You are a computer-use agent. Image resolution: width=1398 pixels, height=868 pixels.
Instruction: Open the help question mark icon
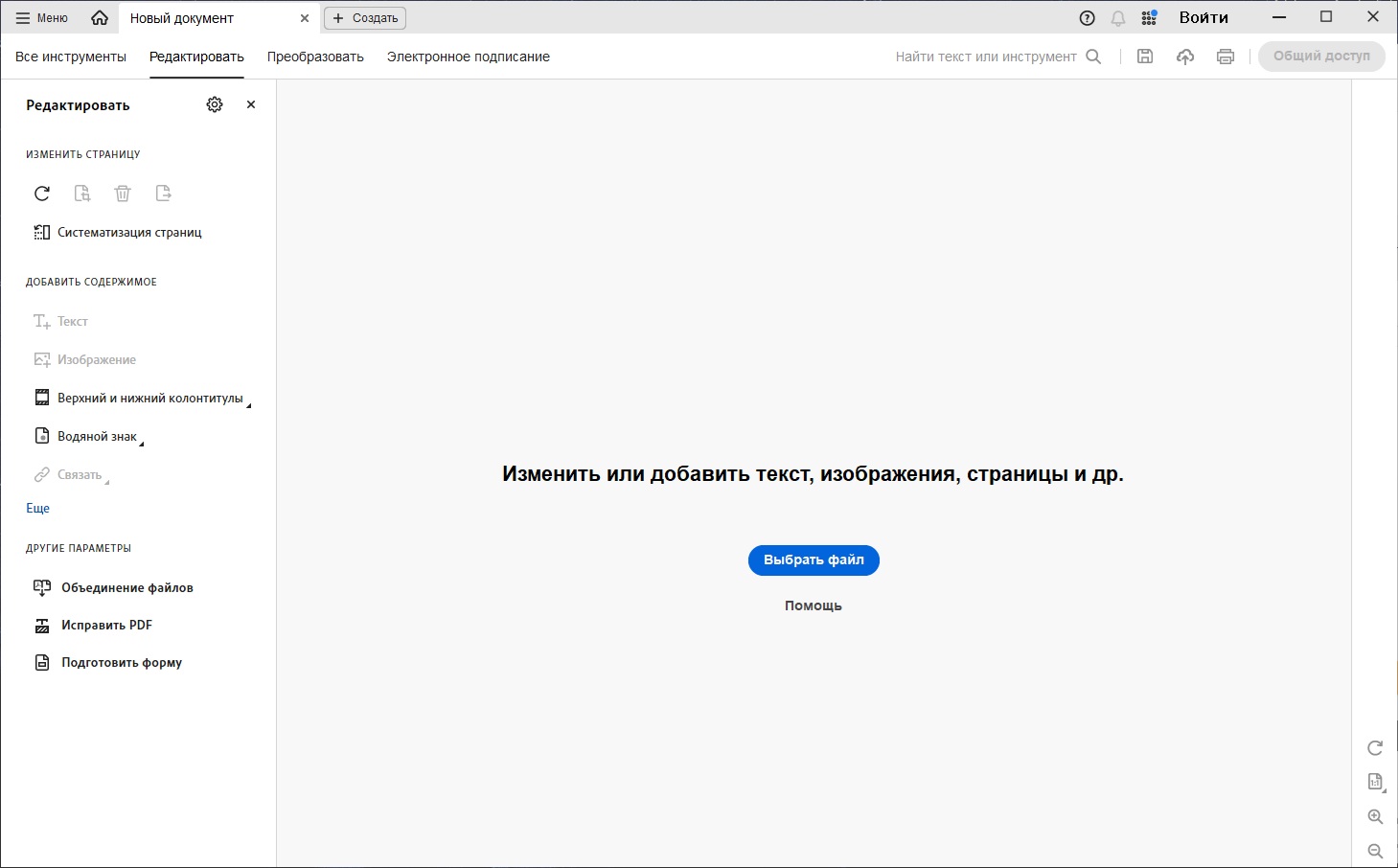pyautogui.click(x=1087, y=18)
